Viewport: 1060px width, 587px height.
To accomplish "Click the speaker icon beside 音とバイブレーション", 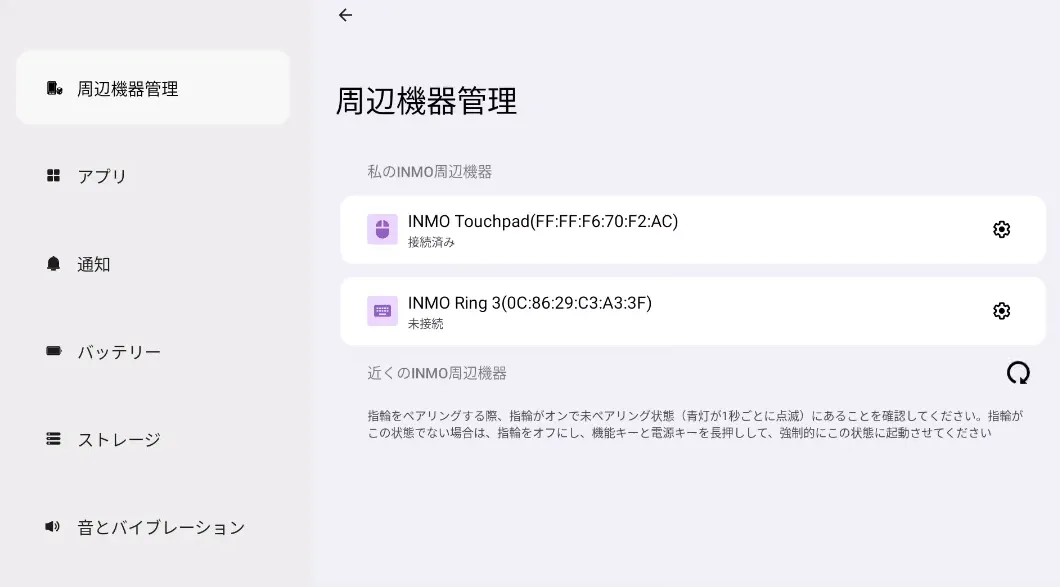I will tap(54, 526).
